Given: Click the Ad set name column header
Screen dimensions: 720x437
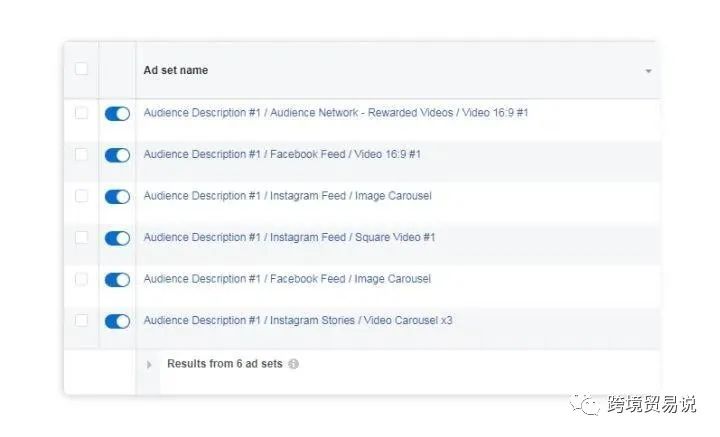Looking at the screenshot, I should tap(175, 70).
